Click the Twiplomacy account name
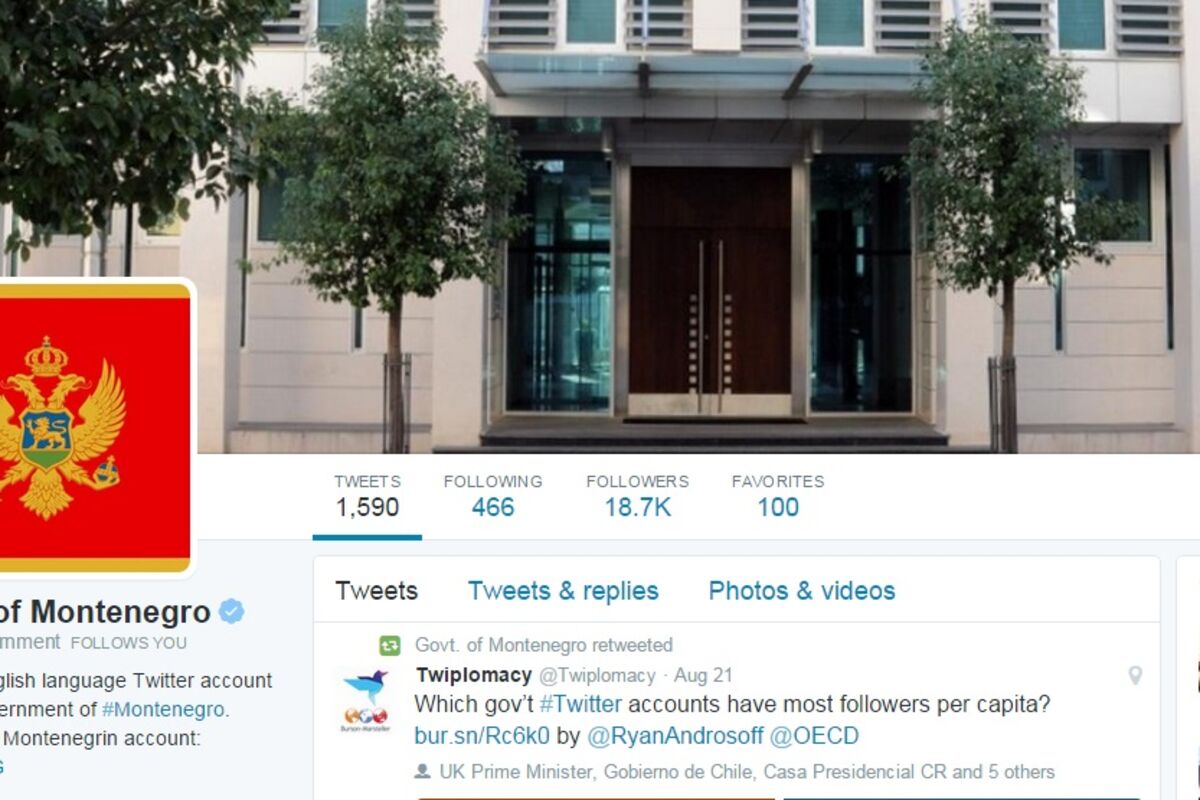Image resolution: width=1200 pixels, height=800 pixels. [474, 675]
